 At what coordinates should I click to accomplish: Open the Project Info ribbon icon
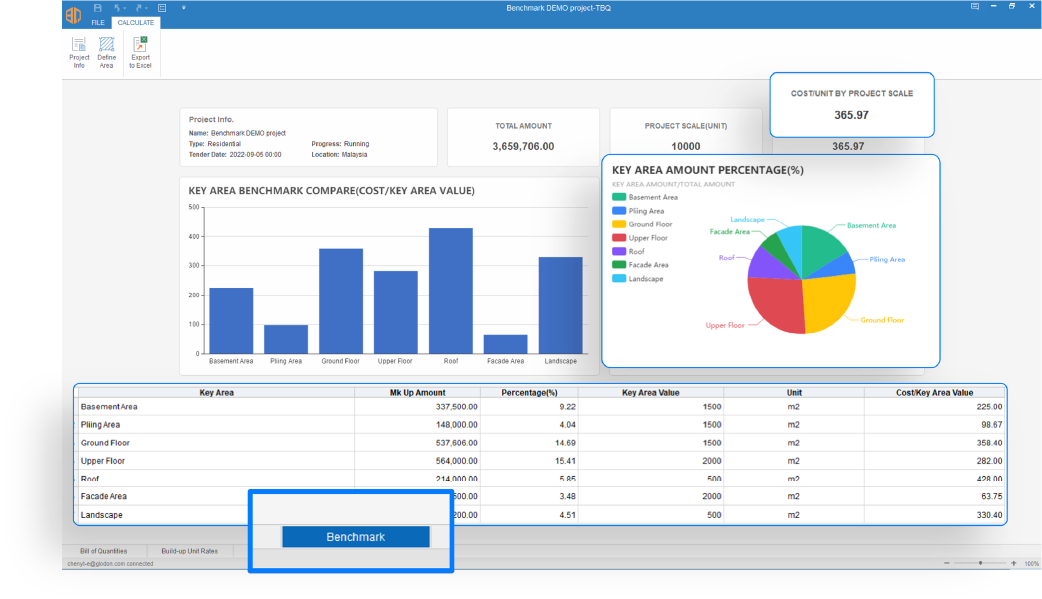(x=79, y=52)
